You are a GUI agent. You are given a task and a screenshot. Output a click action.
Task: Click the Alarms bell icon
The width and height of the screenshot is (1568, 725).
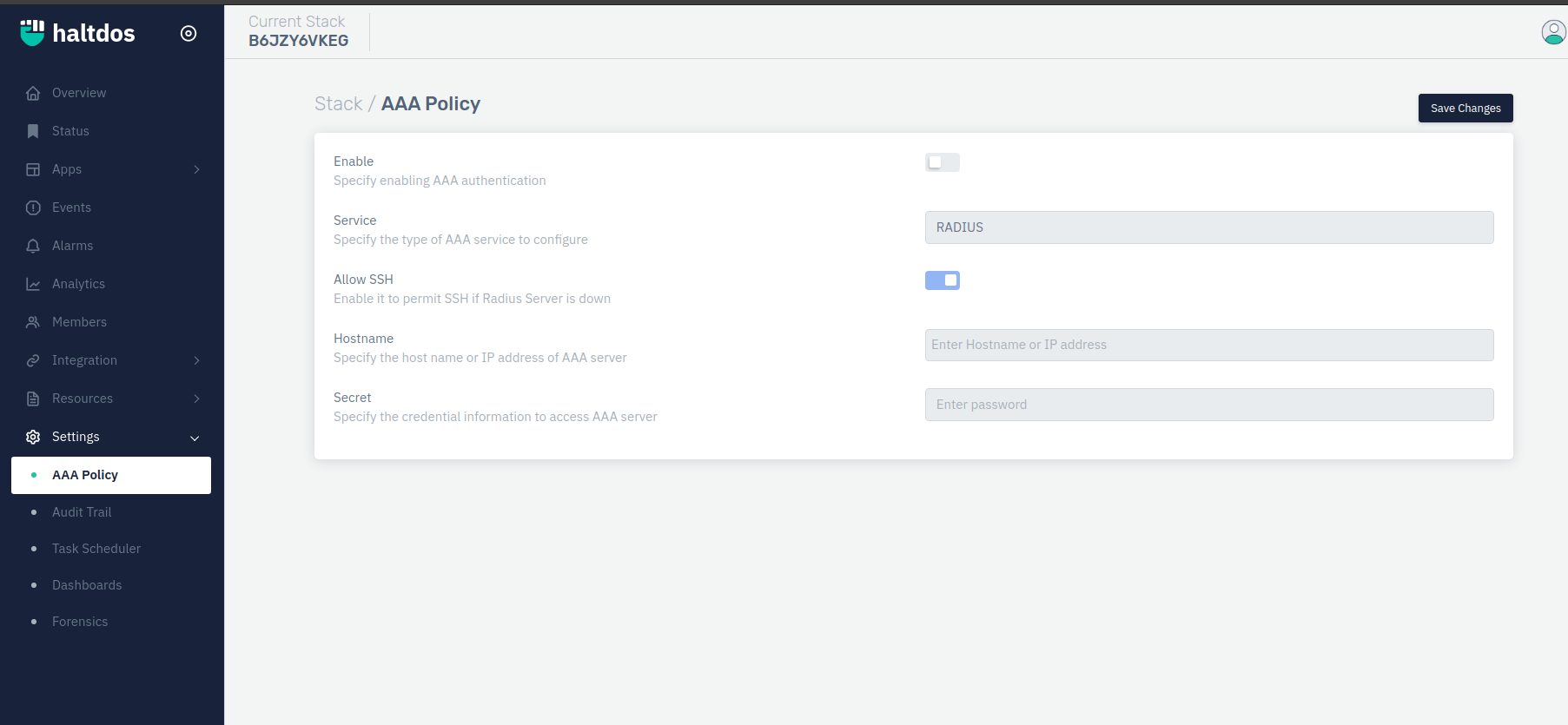coord(33,246)
